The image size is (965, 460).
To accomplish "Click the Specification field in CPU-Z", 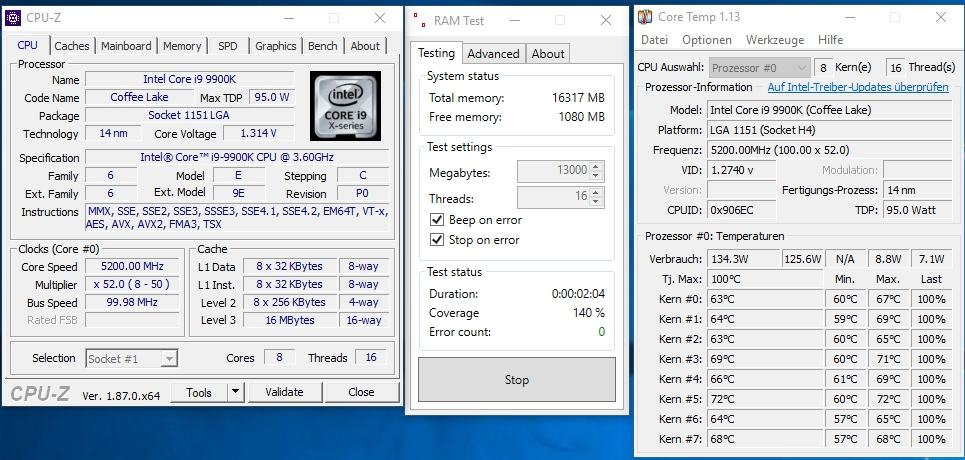I will point(237,157).
